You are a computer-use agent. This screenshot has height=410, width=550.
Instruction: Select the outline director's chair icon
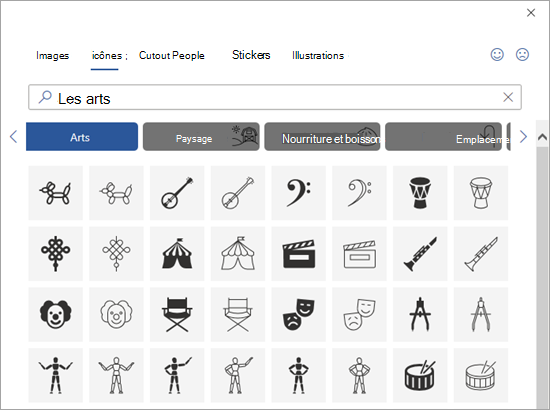click(238, 314)
